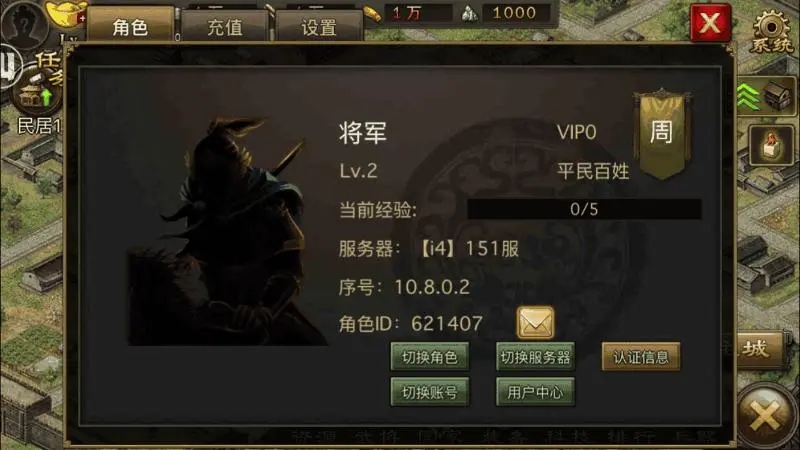Image resolution: width=800 pixels, height=450 pixels.
Task: Tap the 城 button on right
Action: coord(757,349)
